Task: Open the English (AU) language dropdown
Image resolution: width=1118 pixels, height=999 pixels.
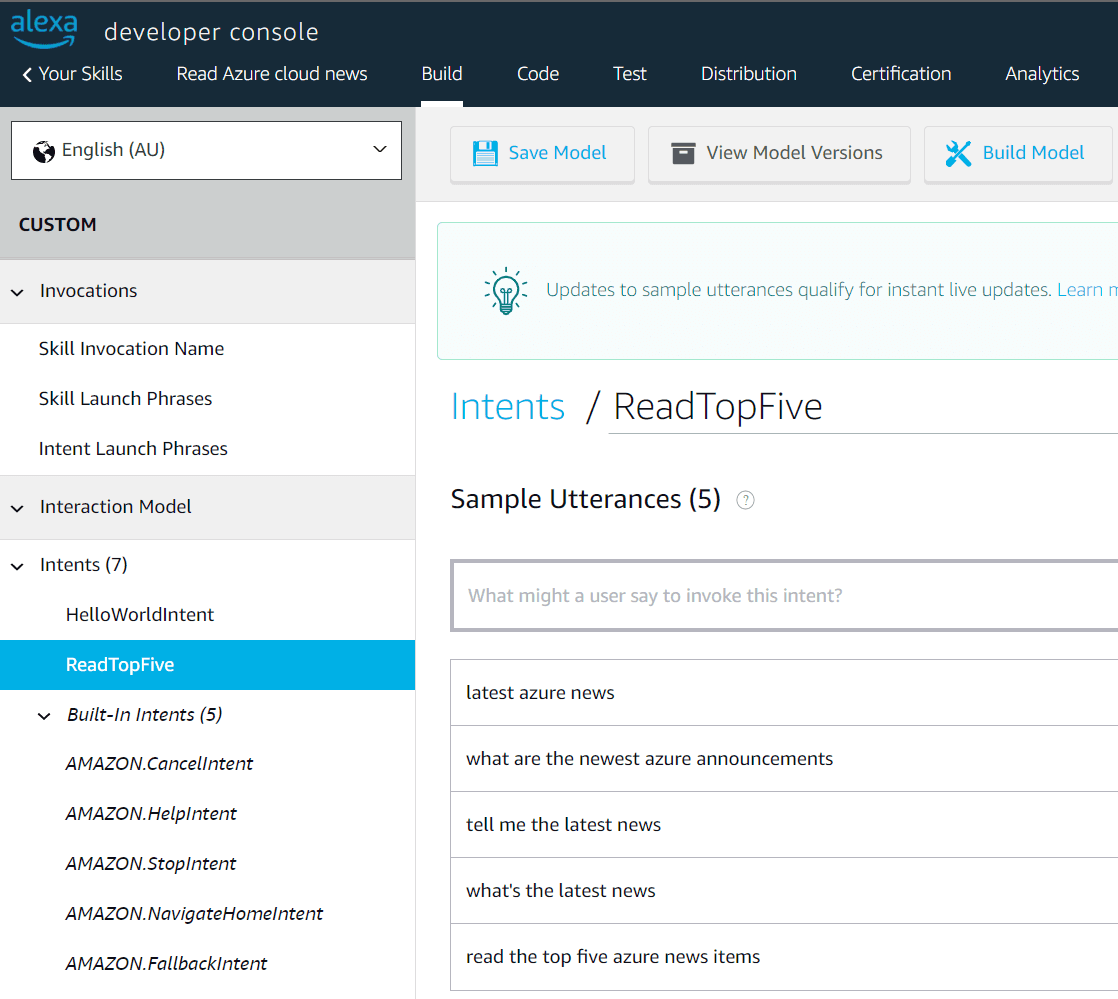Action: point(206,150)
